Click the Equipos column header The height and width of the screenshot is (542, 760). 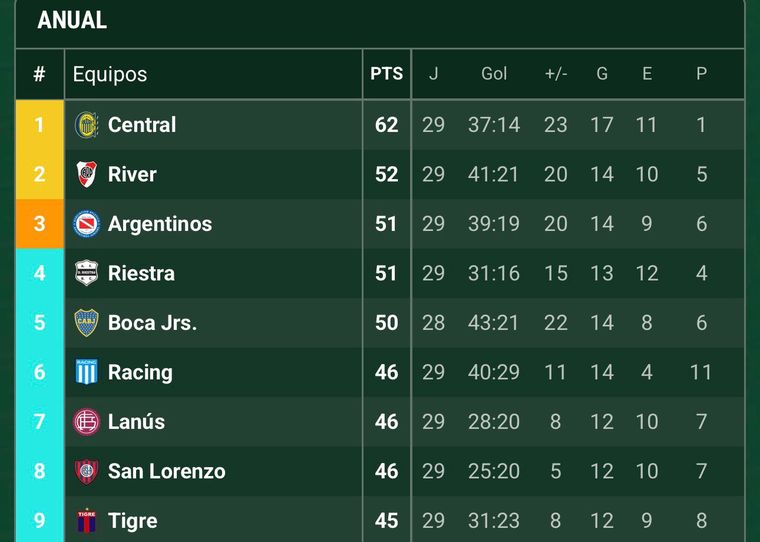tap(110, 74)
